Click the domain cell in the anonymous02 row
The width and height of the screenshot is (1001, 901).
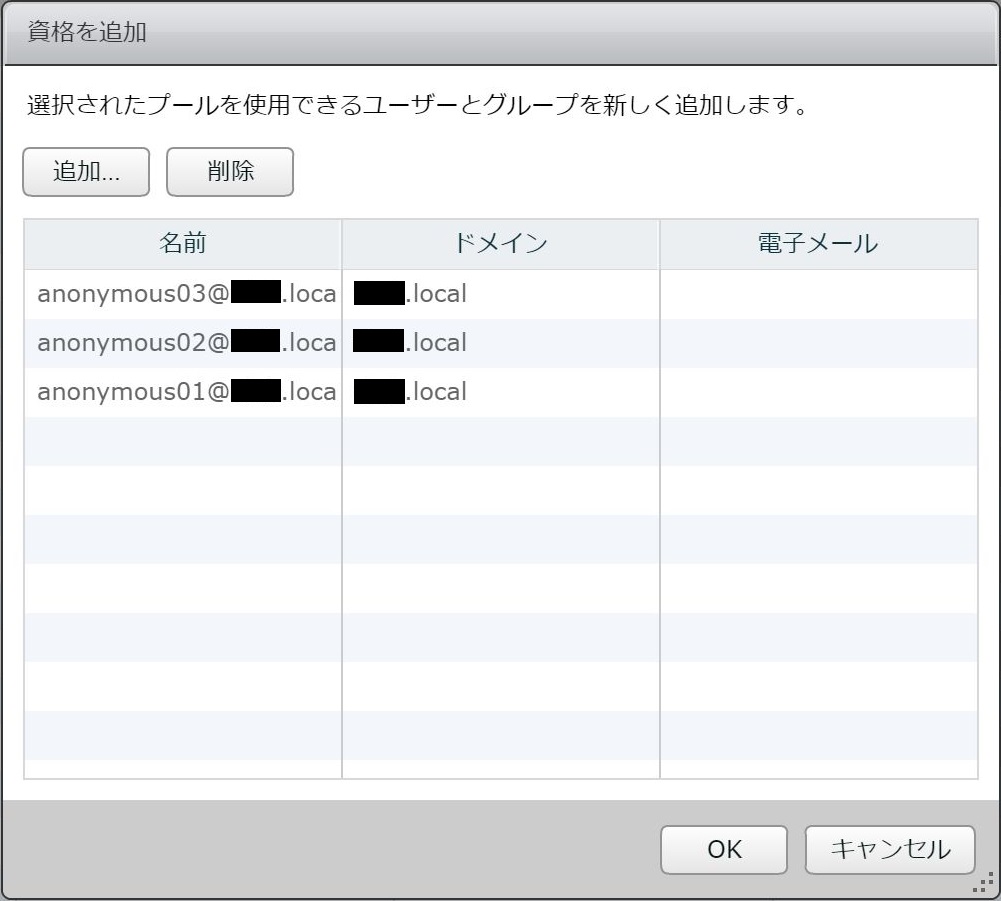tap(500, 343)
